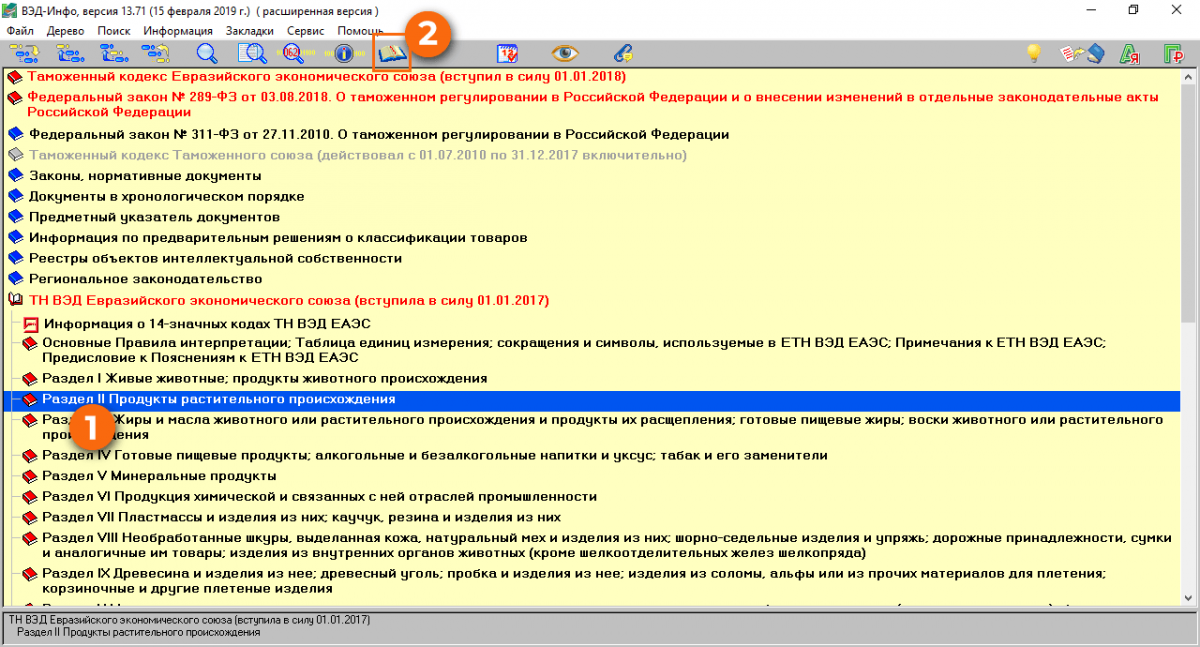Open the Информация menu
This screenshot has width=1200, height=647.
tap(178, 31)
